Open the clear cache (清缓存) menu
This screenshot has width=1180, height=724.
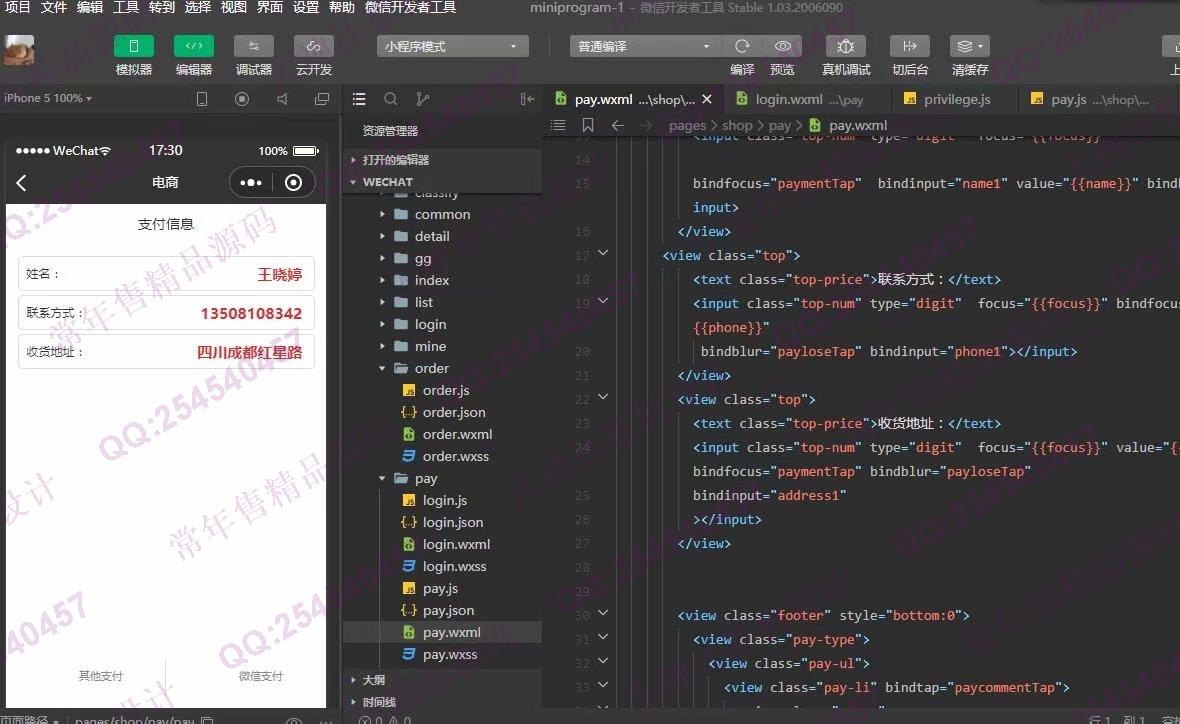969,47
